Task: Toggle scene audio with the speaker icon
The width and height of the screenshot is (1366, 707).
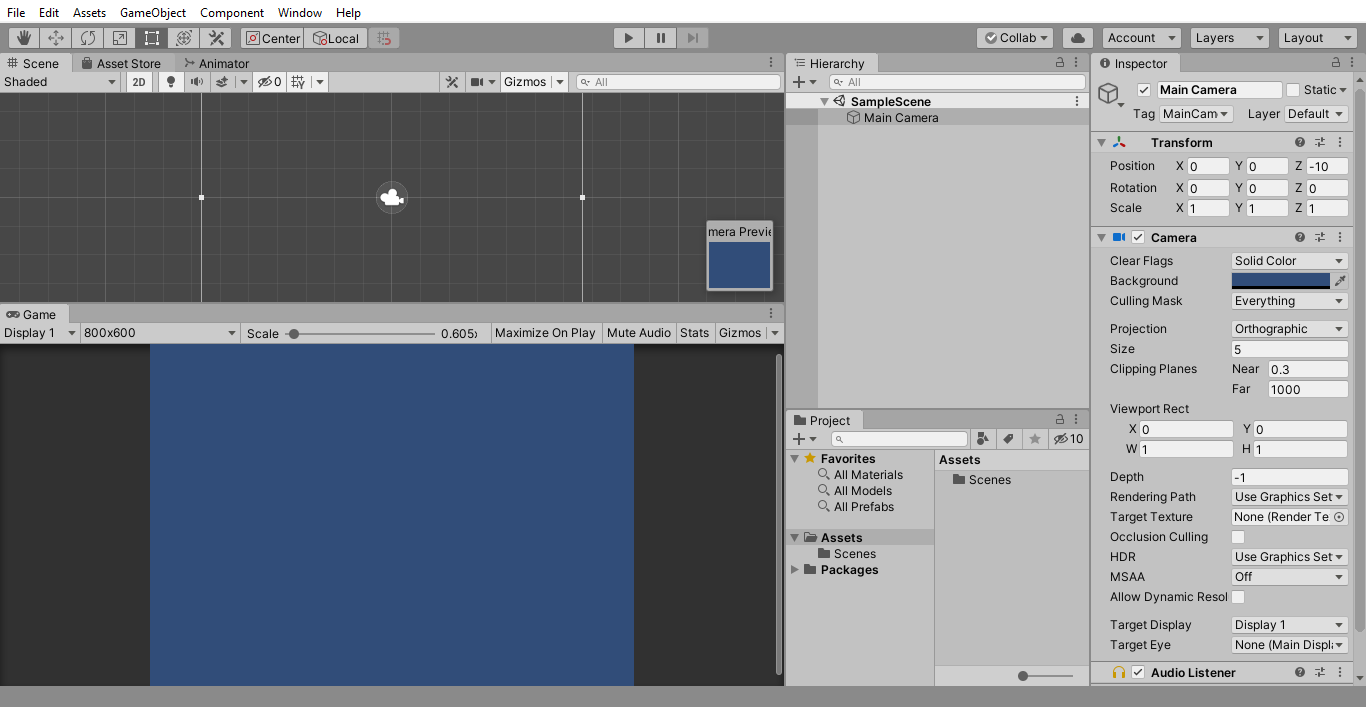Action: click(x=197, y=82)
